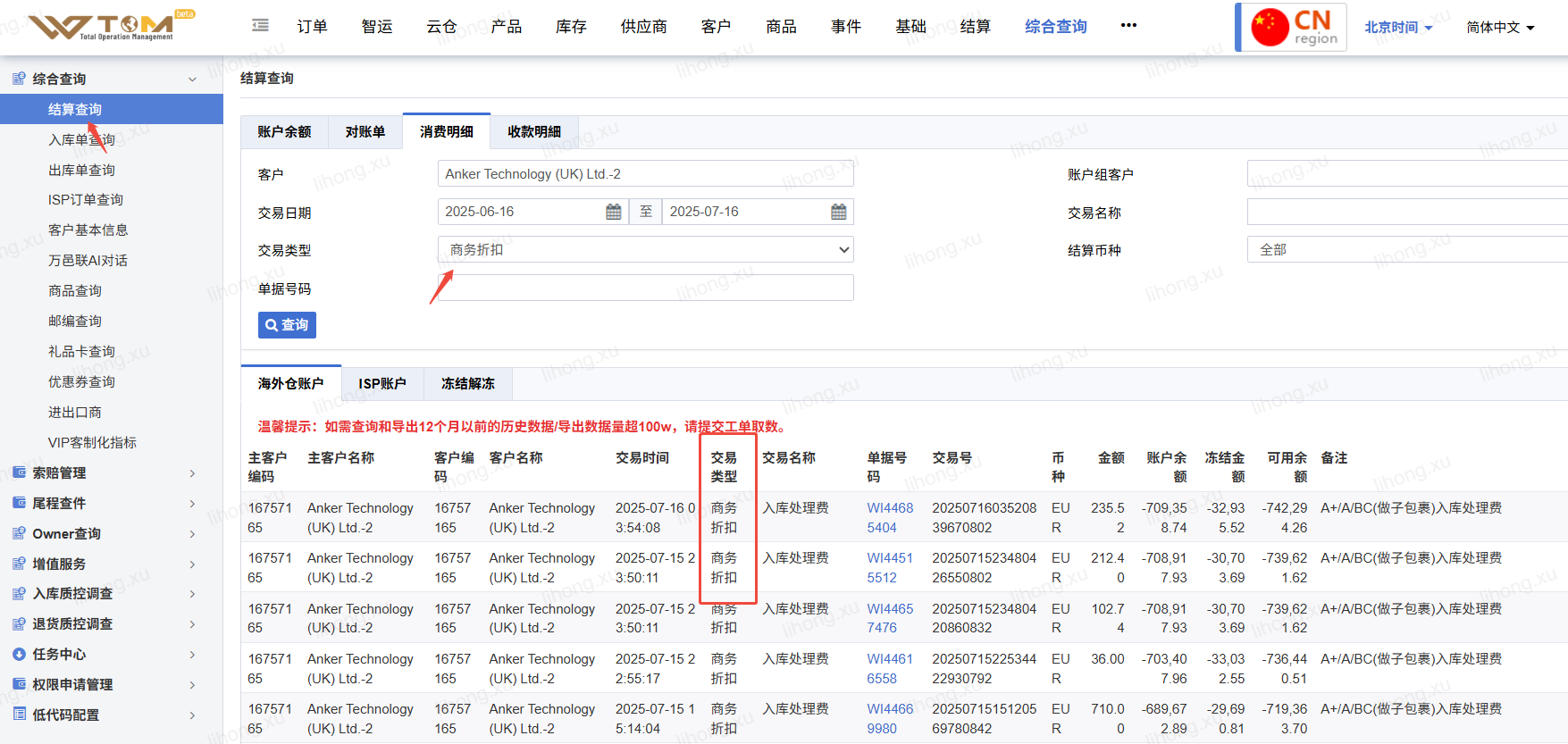Focus the 交易名称 input field
The image size is (1568, 744).
pos(1407,212)
